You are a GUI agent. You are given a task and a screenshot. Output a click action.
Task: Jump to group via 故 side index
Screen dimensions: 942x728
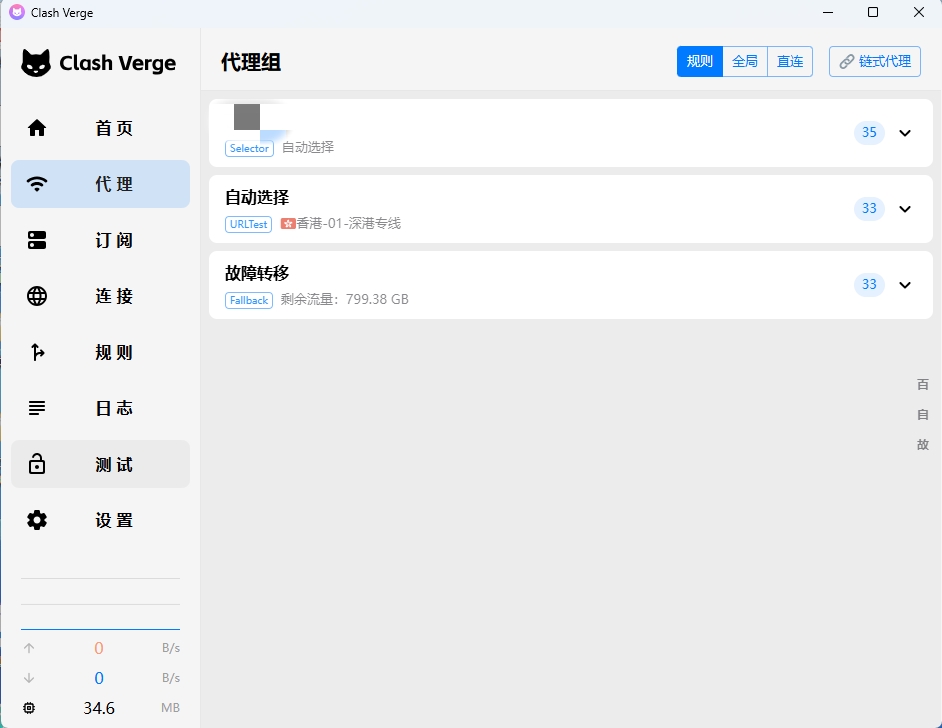coord(922,445)
